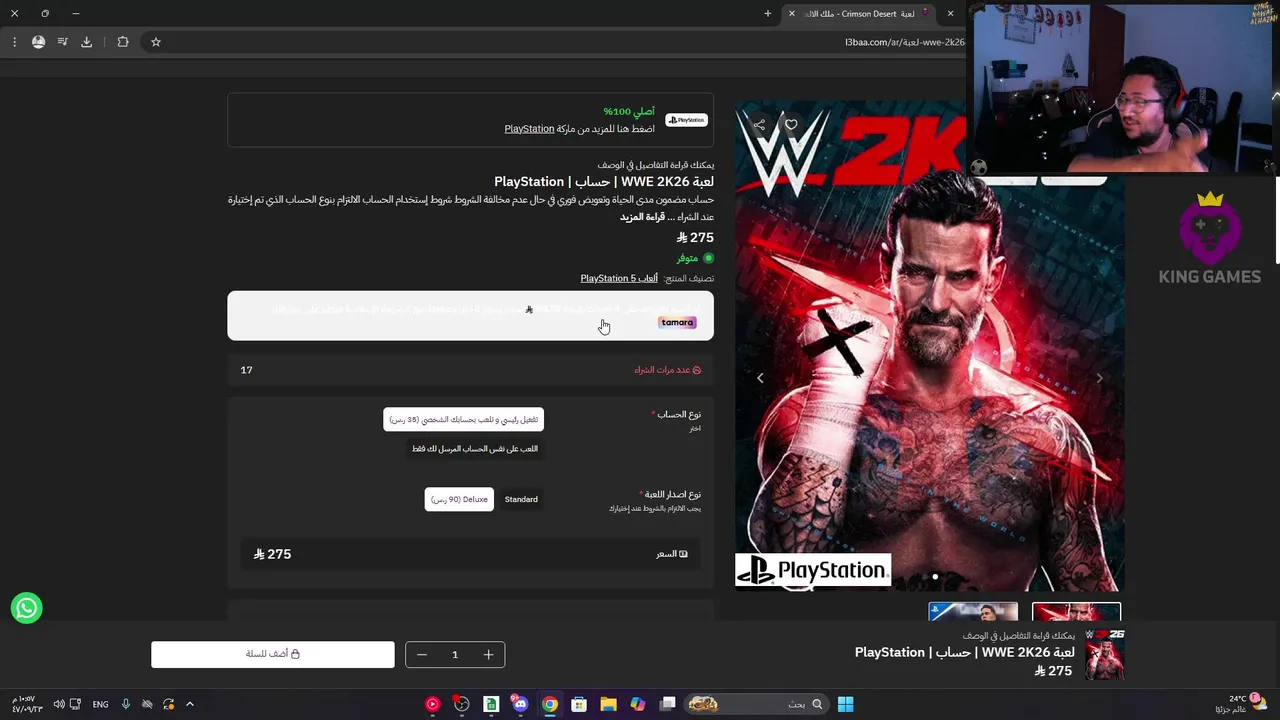Close the Crimson Desert tab

click(792, 14)
